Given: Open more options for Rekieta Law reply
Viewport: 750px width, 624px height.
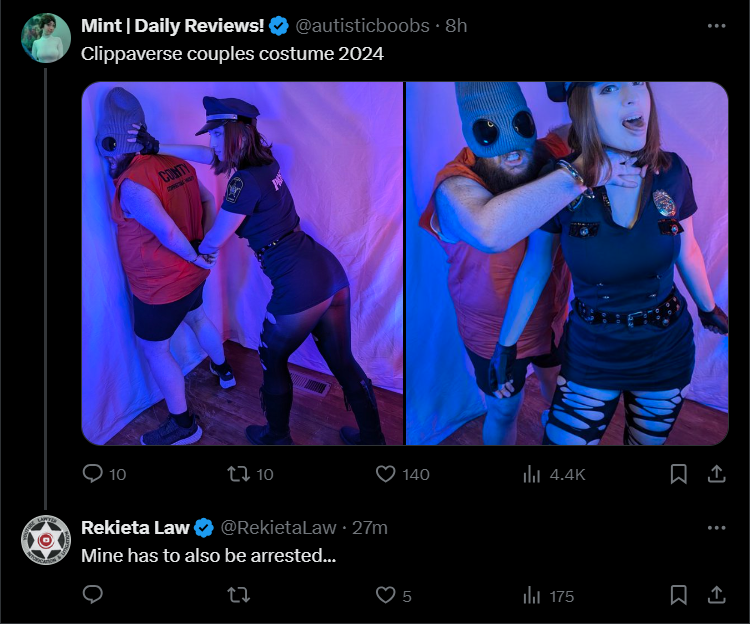Looking at the screenshot, I should coord(716,528).
